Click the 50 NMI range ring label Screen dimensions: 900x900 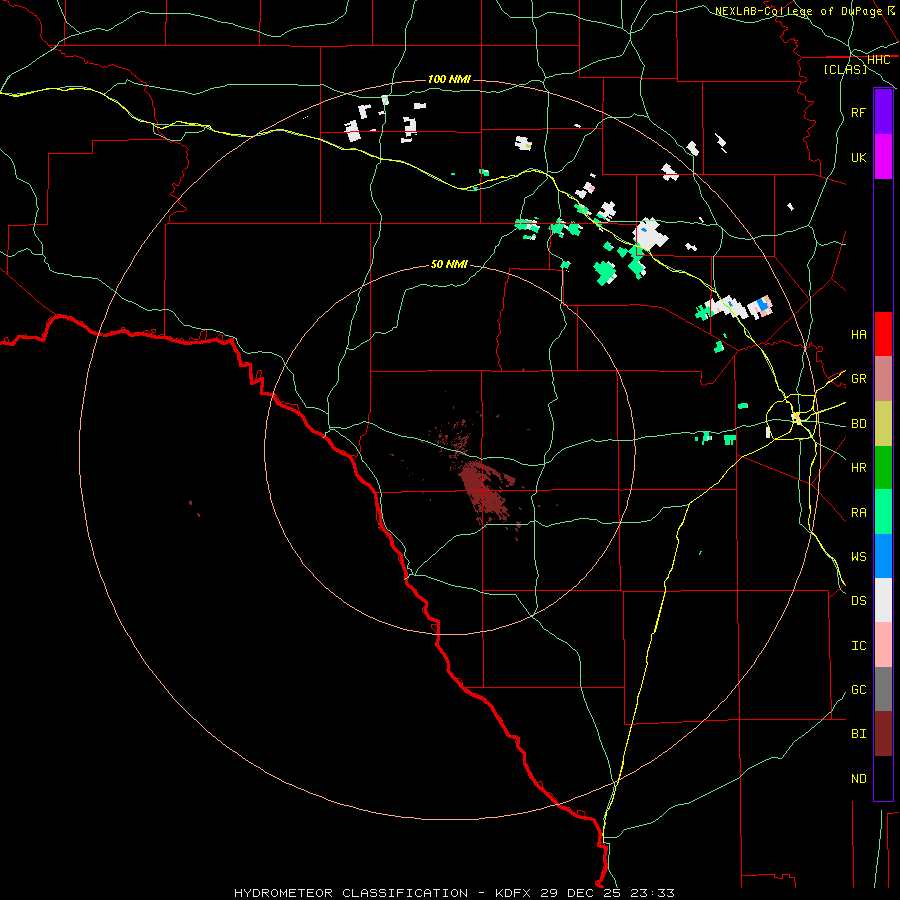point(449,264)
